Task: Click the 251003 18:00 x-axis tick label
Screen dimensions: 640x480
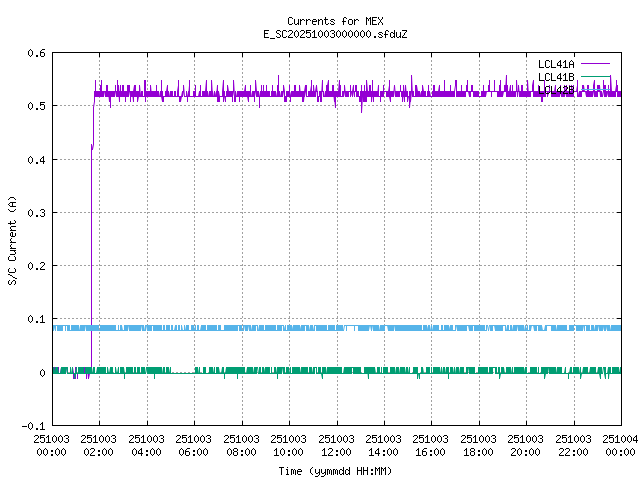Action: [x=478, y=444]
